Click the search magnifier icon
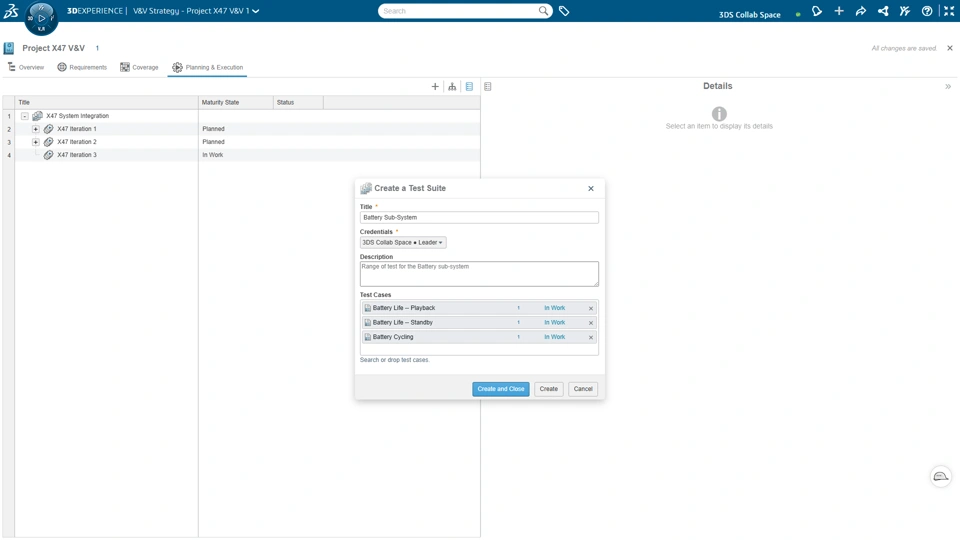Viewport: 960px width, 540px height. click(x=543, y=10)
